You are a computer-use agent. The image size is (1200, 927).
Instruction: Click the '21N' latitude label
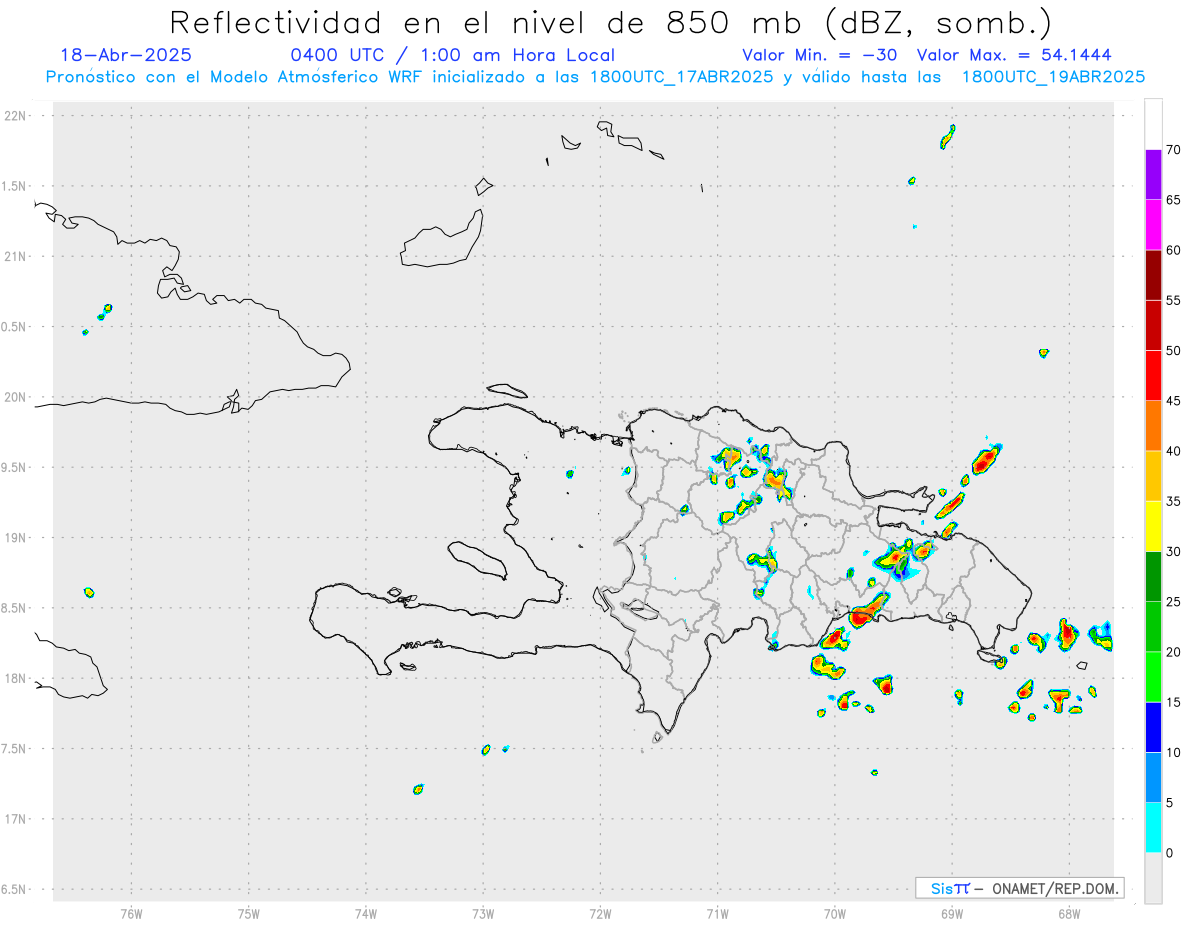click(17, 256)
